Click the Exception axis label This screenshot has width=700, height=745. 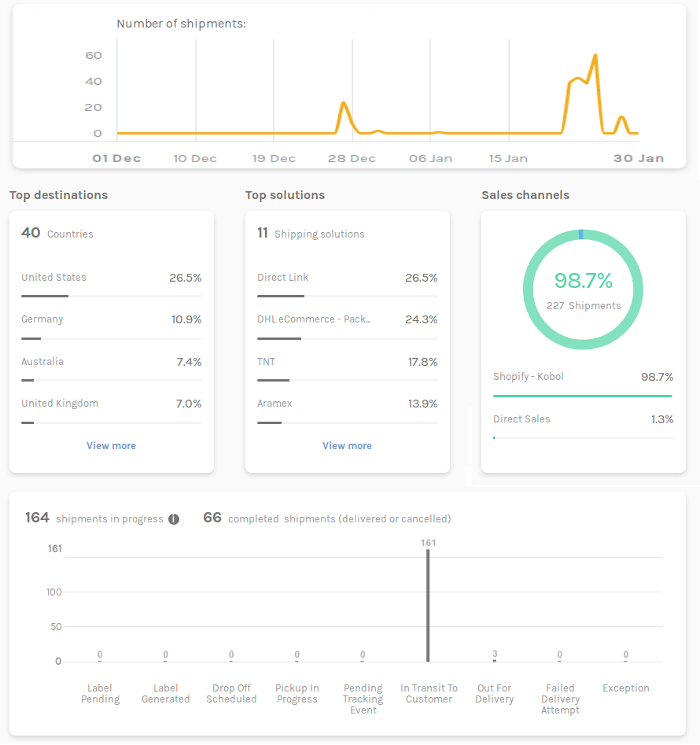626,688
